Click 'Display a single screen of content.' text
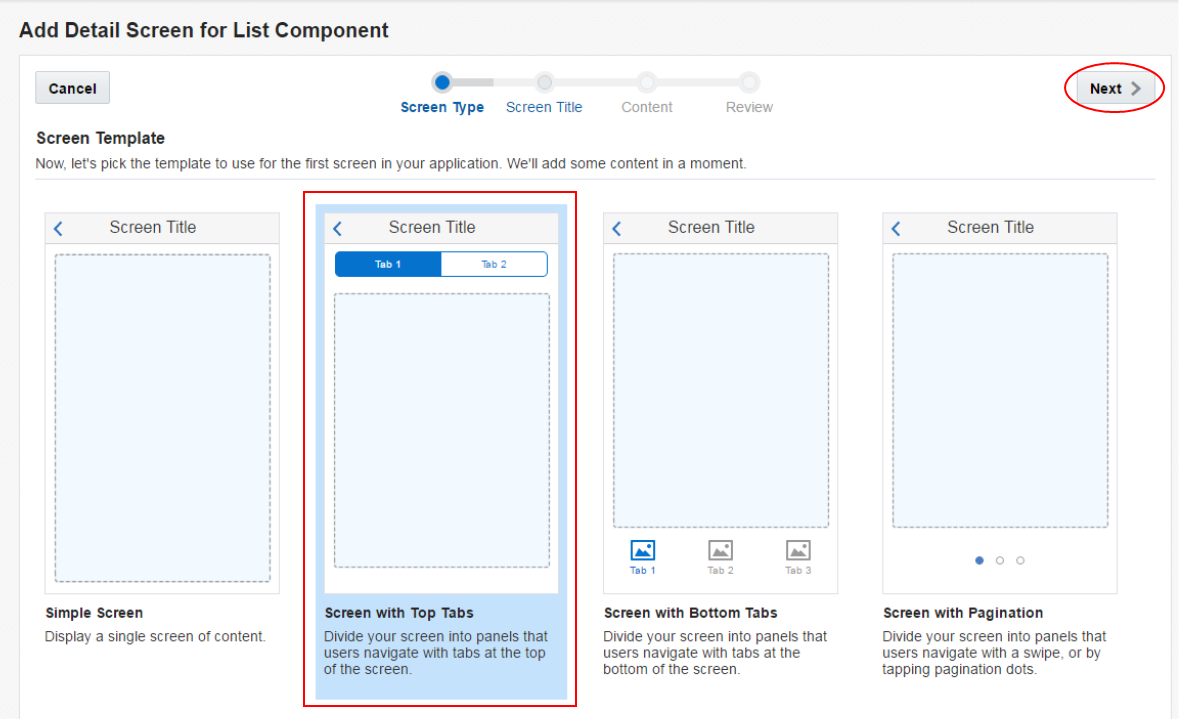Screen dimensions: 1180x720 click(155, 636)
